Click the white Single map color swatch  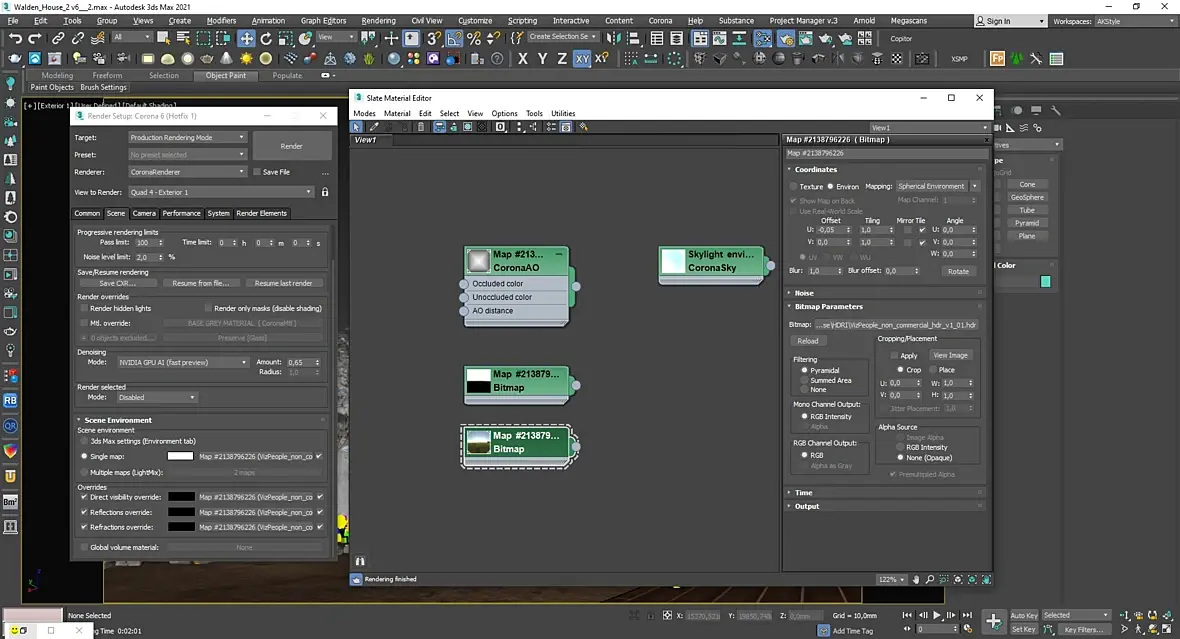pos(180,456)
